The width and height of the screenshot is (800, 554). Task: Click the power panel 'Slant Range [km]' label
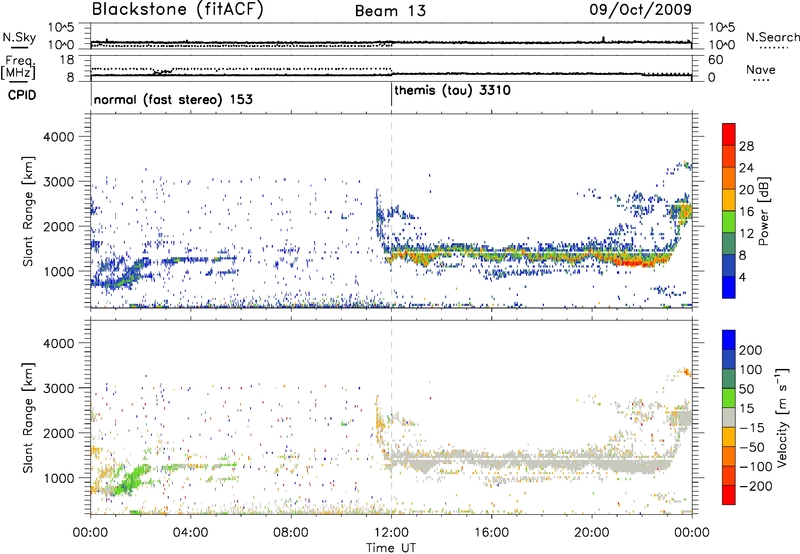[x=28, y=211]
